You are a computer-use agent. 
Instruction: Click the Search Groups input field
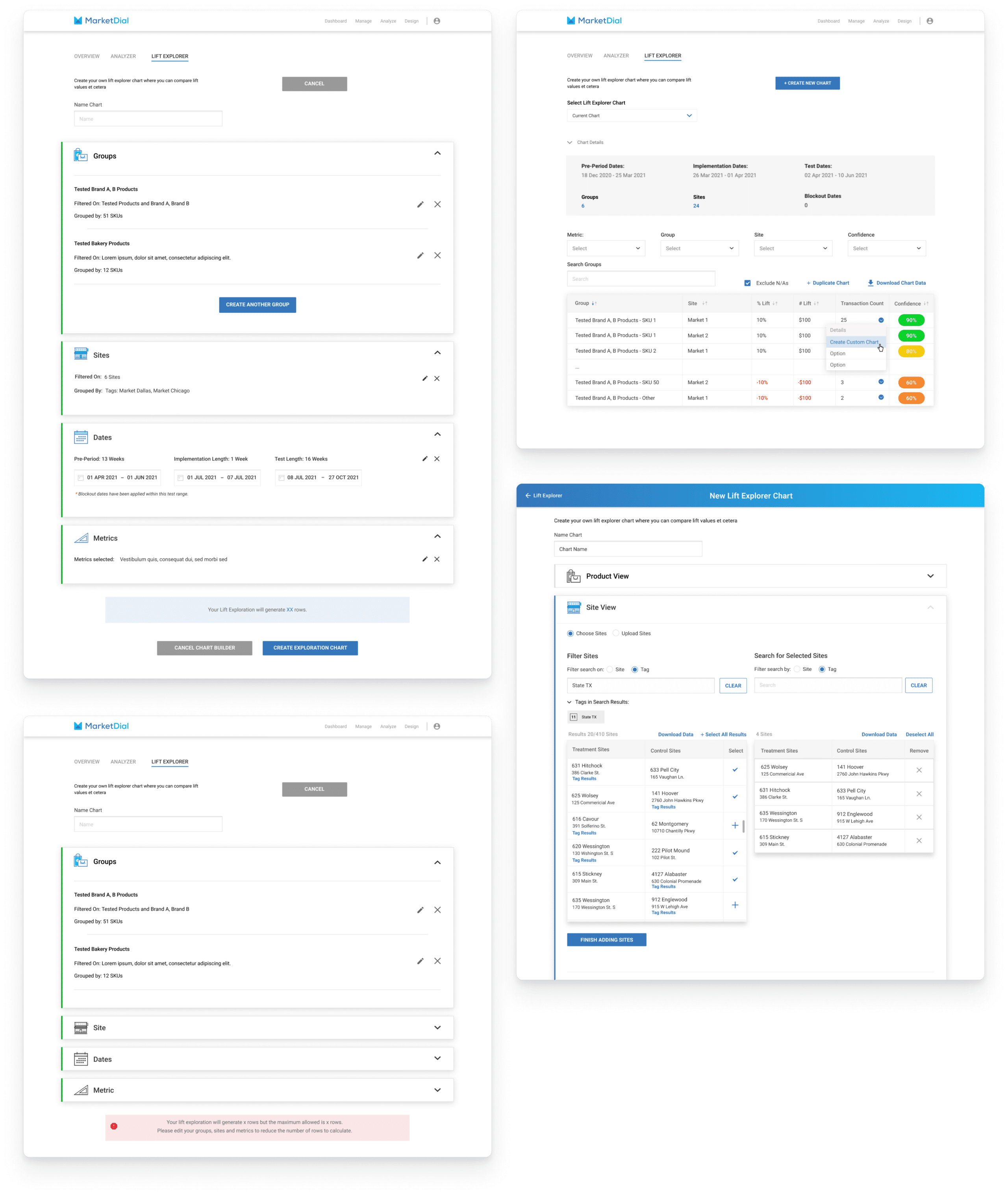point(641,279)
